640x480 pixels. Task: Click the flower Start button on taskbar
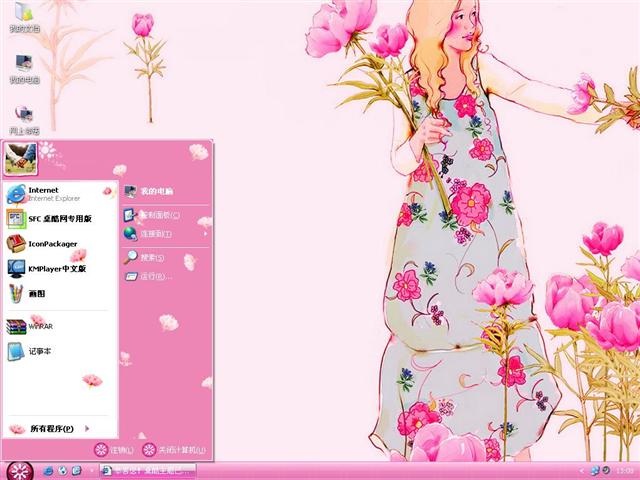pyautogui.click(x=19, y=471)
